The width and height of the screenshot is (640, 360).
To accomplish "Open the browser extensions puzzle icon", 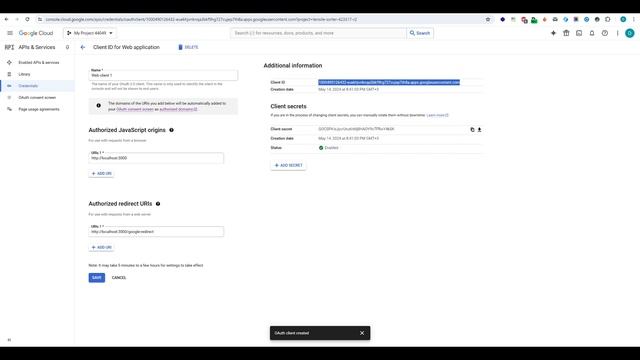I will [x=608, y=19].
